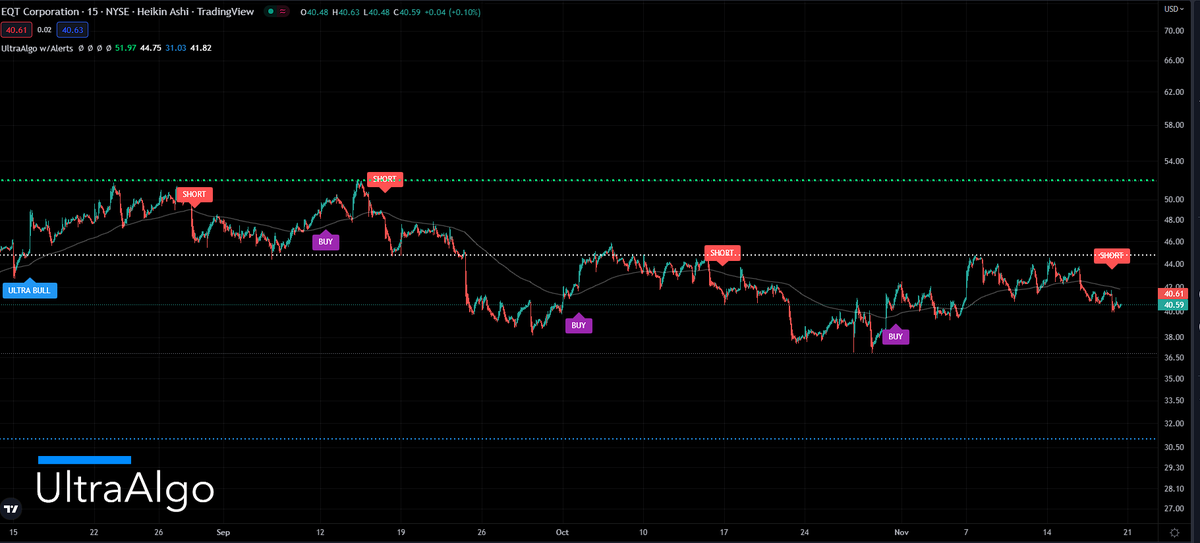Click the BUY signal label before November

pyautogui.click(x=895, y=337)
